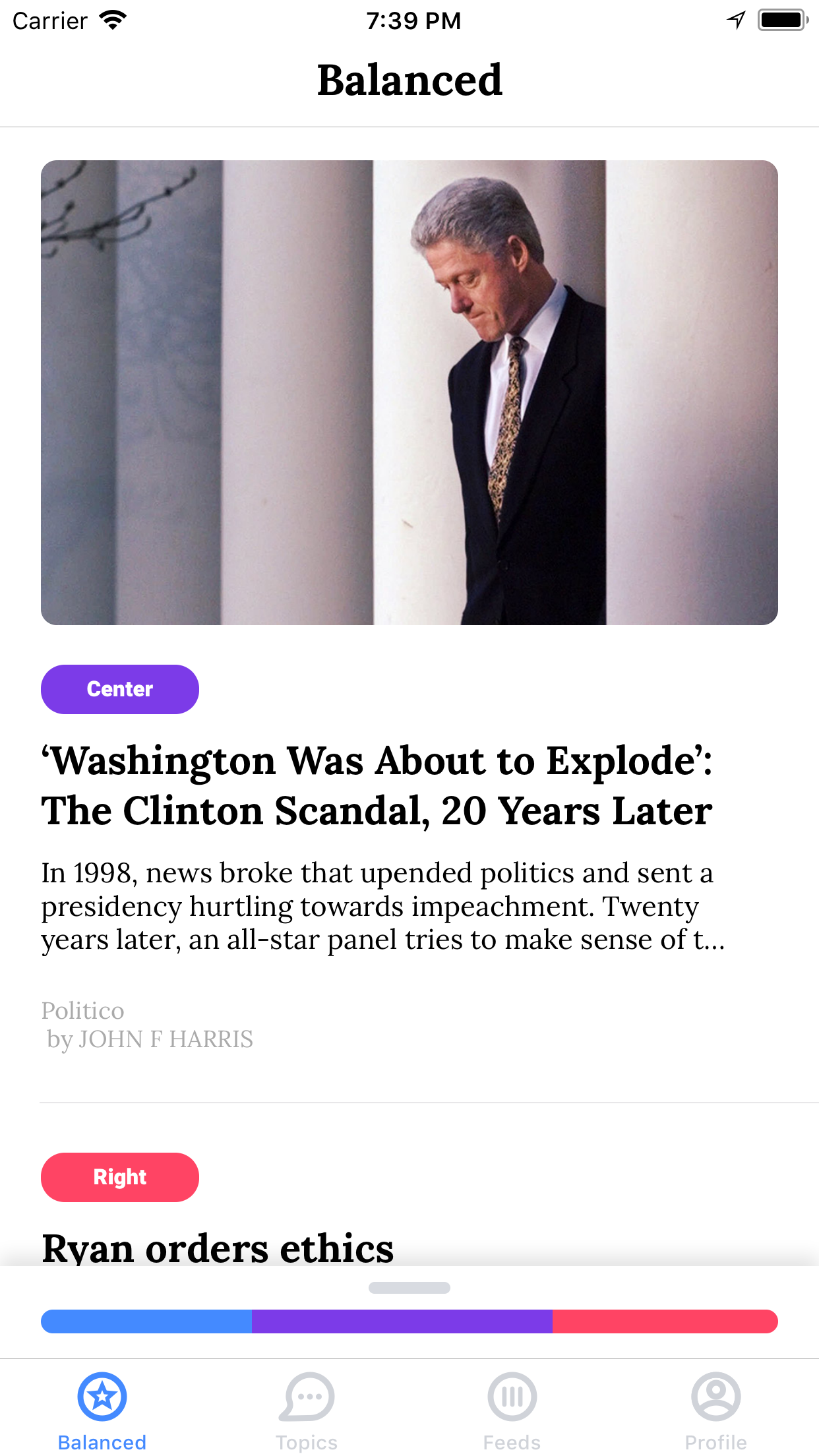819x1456 pixels.
Task: Toggle the Right bias pill
Action: point(119,1176)
